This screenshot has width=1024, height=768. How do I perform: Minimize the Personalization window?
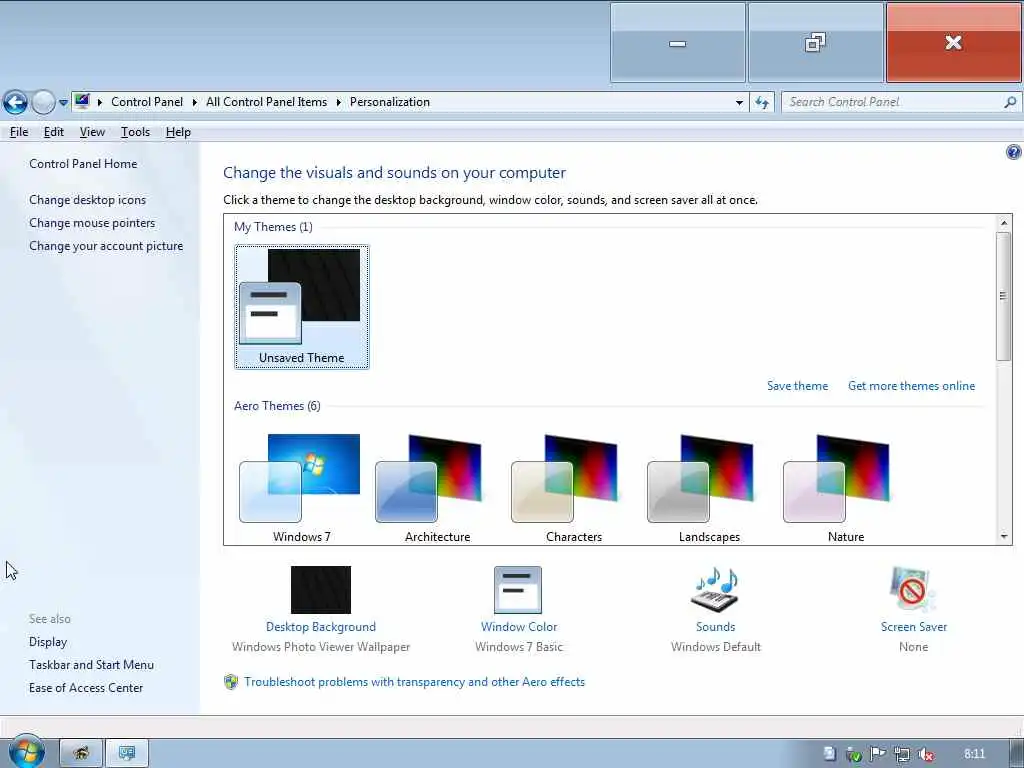point(678,43)
